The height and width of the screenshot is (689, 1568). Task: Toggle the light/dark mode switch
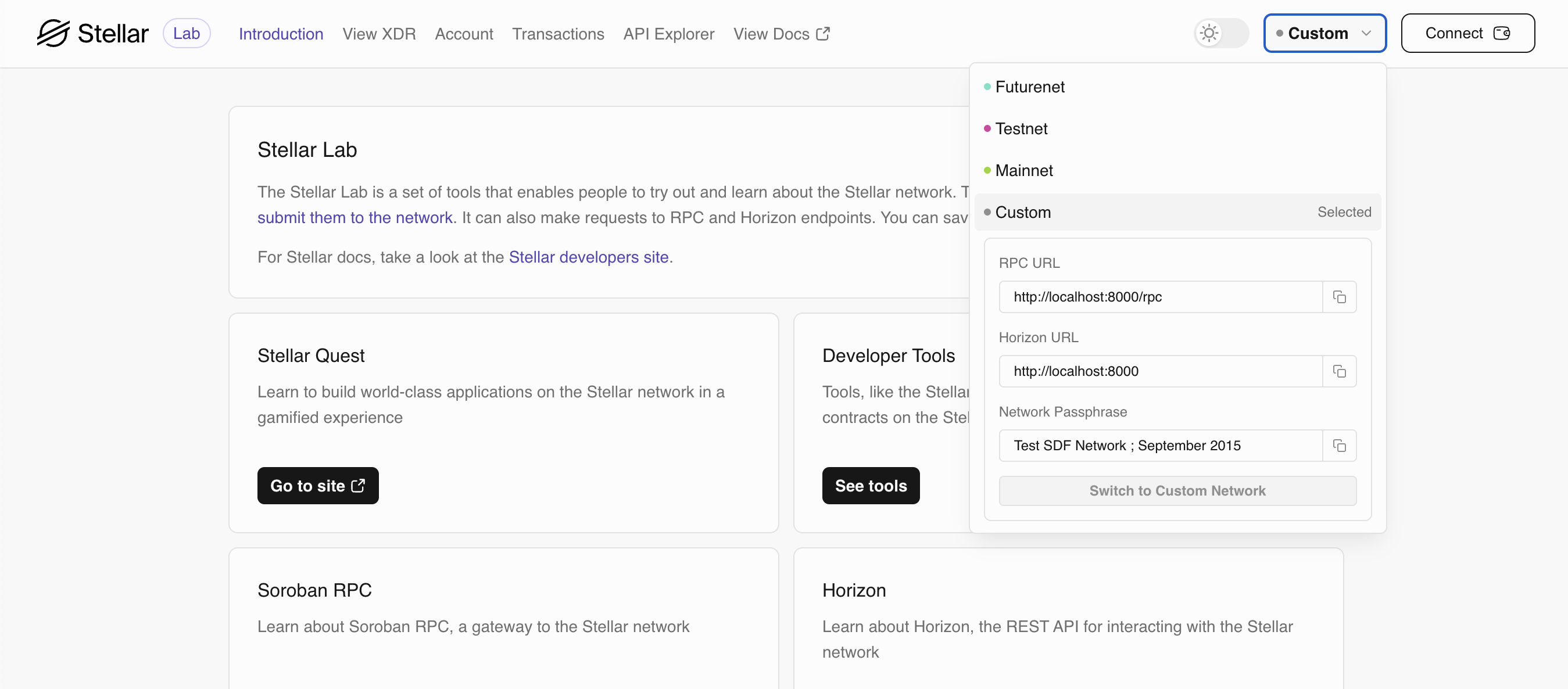pyautogui.click(x=1220, y=33)
